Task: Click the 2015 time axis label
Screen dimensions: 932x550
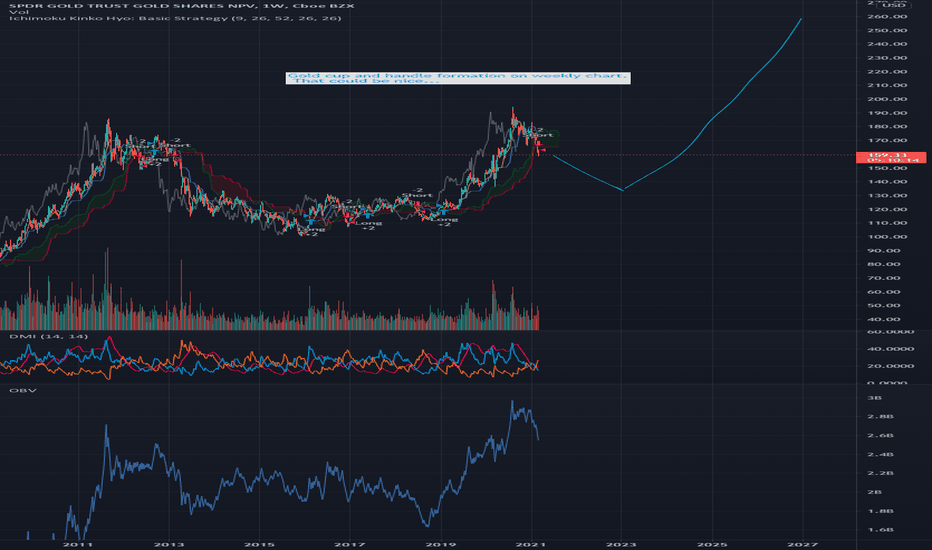Action: 260,545
